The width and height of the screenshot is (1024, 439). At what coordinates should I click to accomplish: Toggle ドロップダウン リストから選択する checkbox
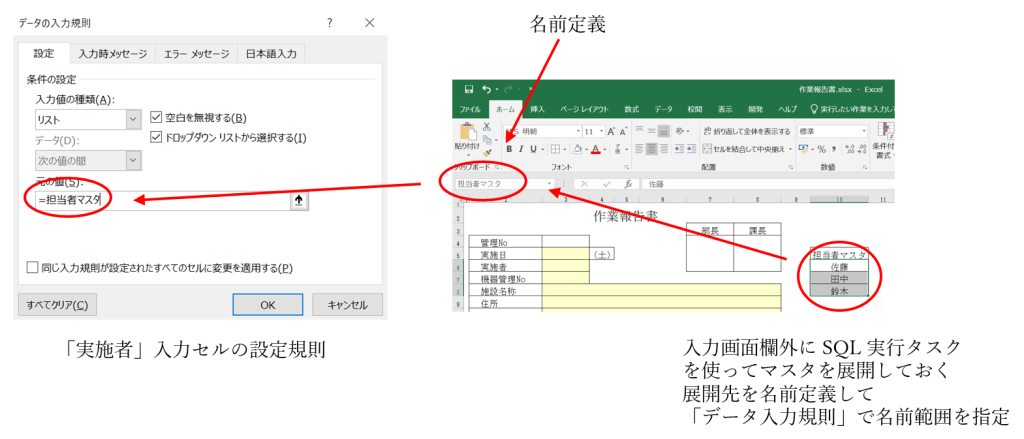(x=155, y=137)
